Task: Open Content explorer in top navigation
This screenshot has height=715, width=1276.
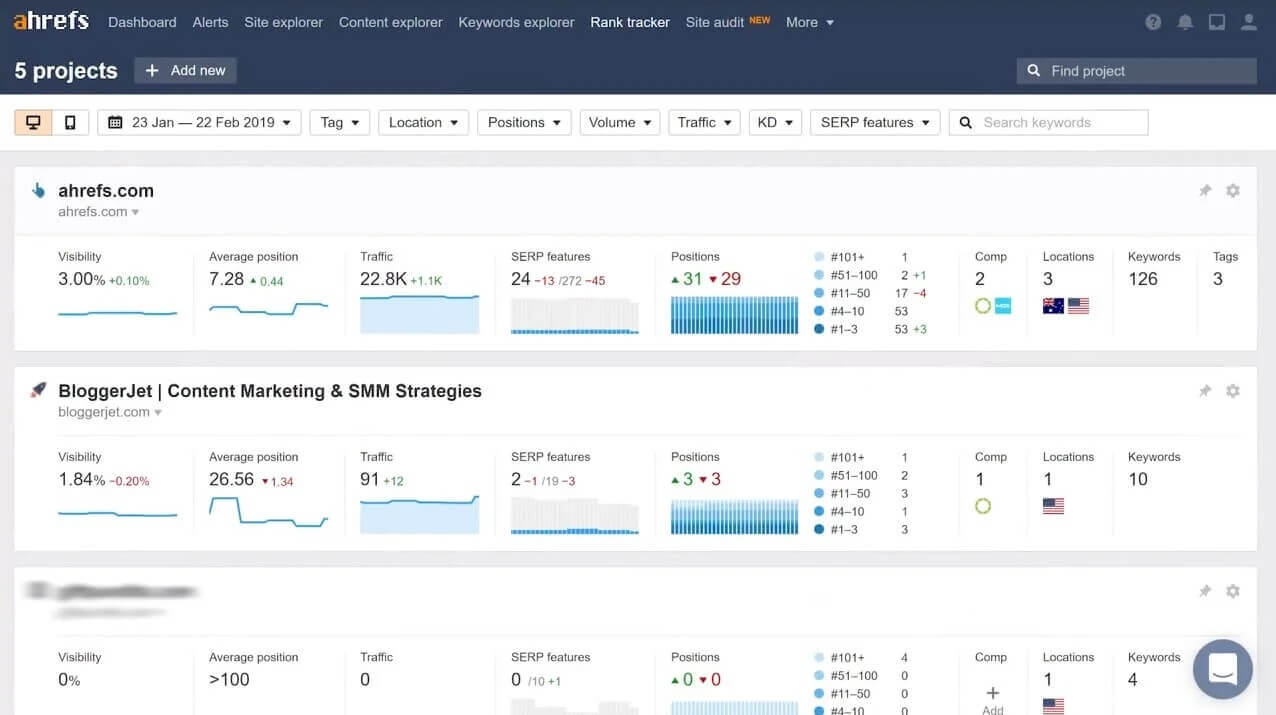Action: click(x=391, y=22)
